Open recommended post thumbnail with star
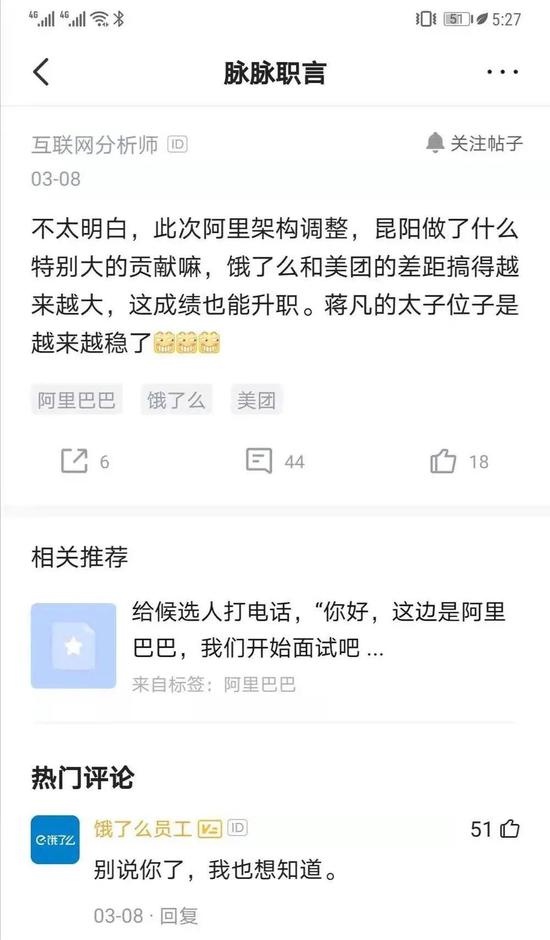Viewport: 550px width, 940px height. click(73, 646)
